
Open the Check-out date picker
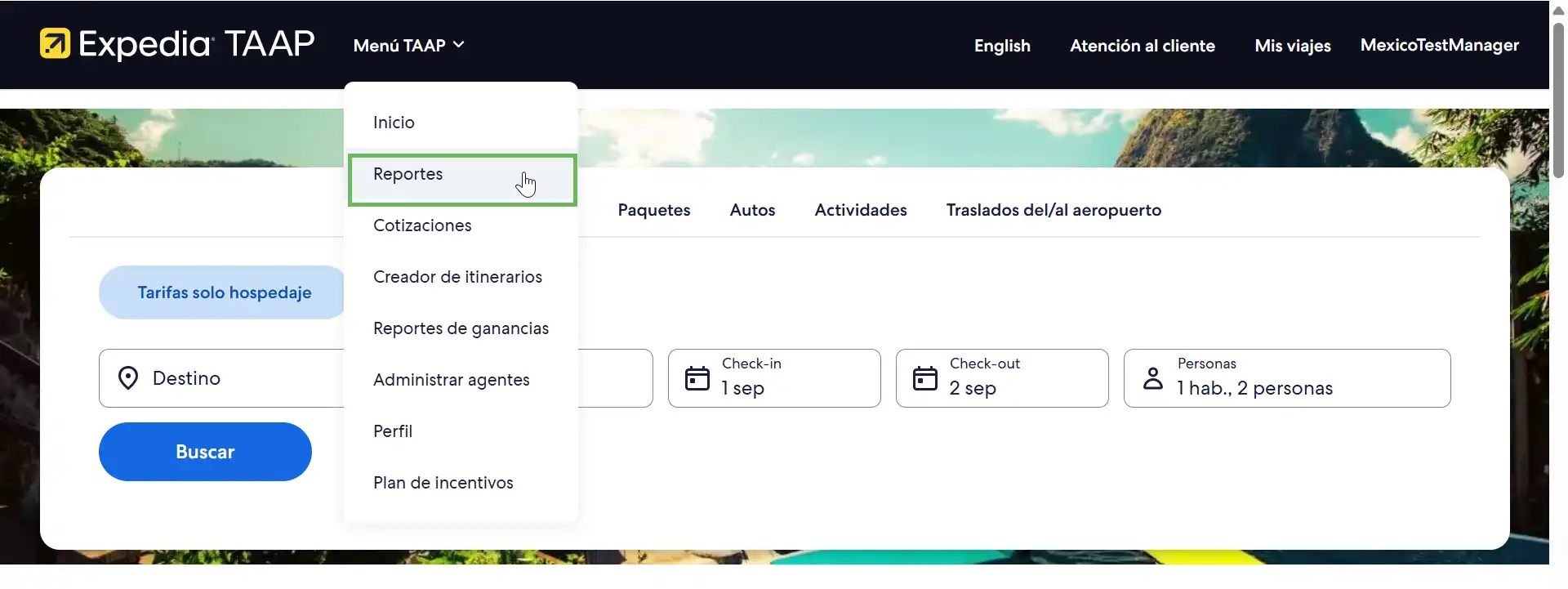[x=1001, y=378]
